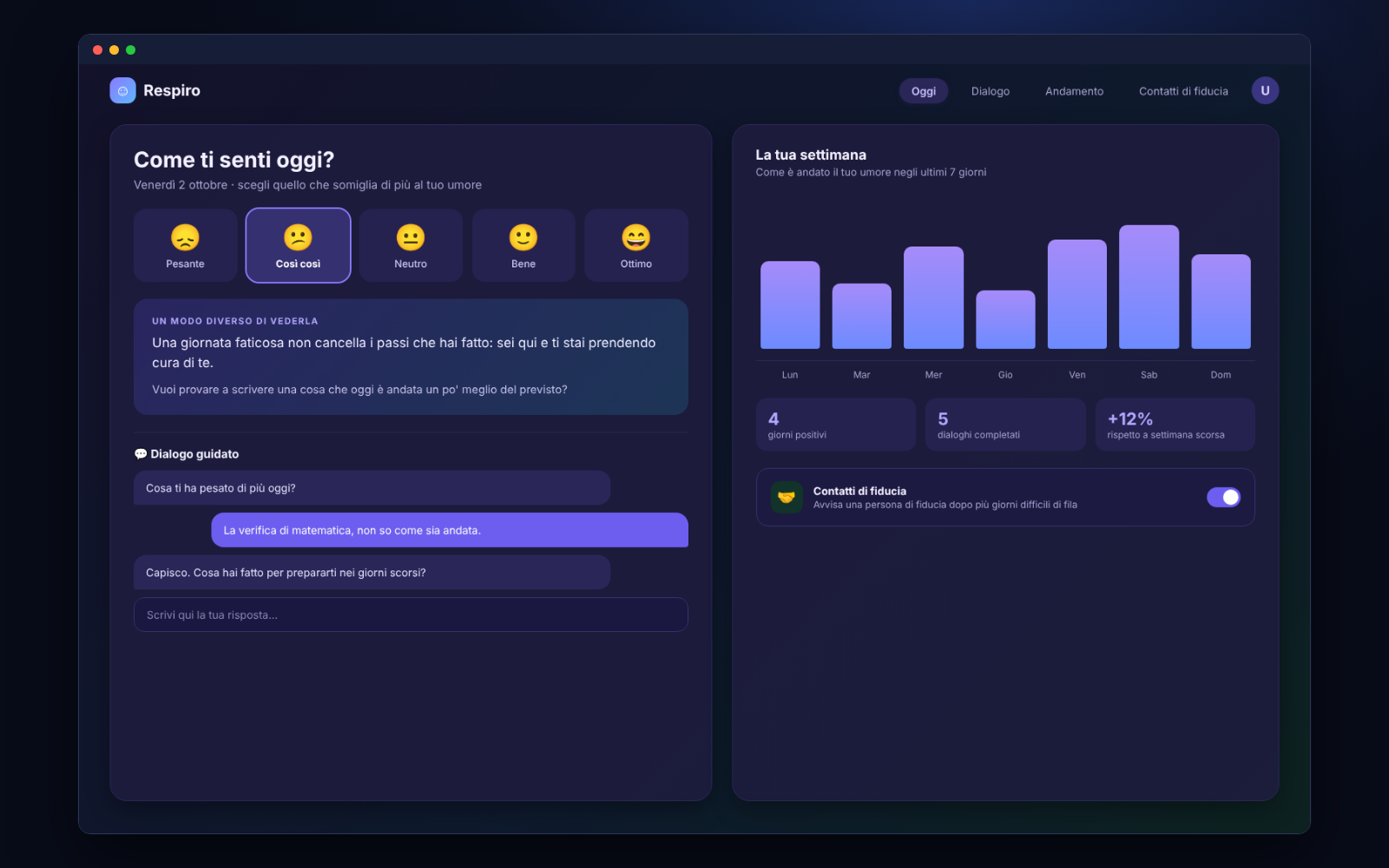
Task: Click the 'Come ti senti oggi?' title
Action: (x=234, y=160)
